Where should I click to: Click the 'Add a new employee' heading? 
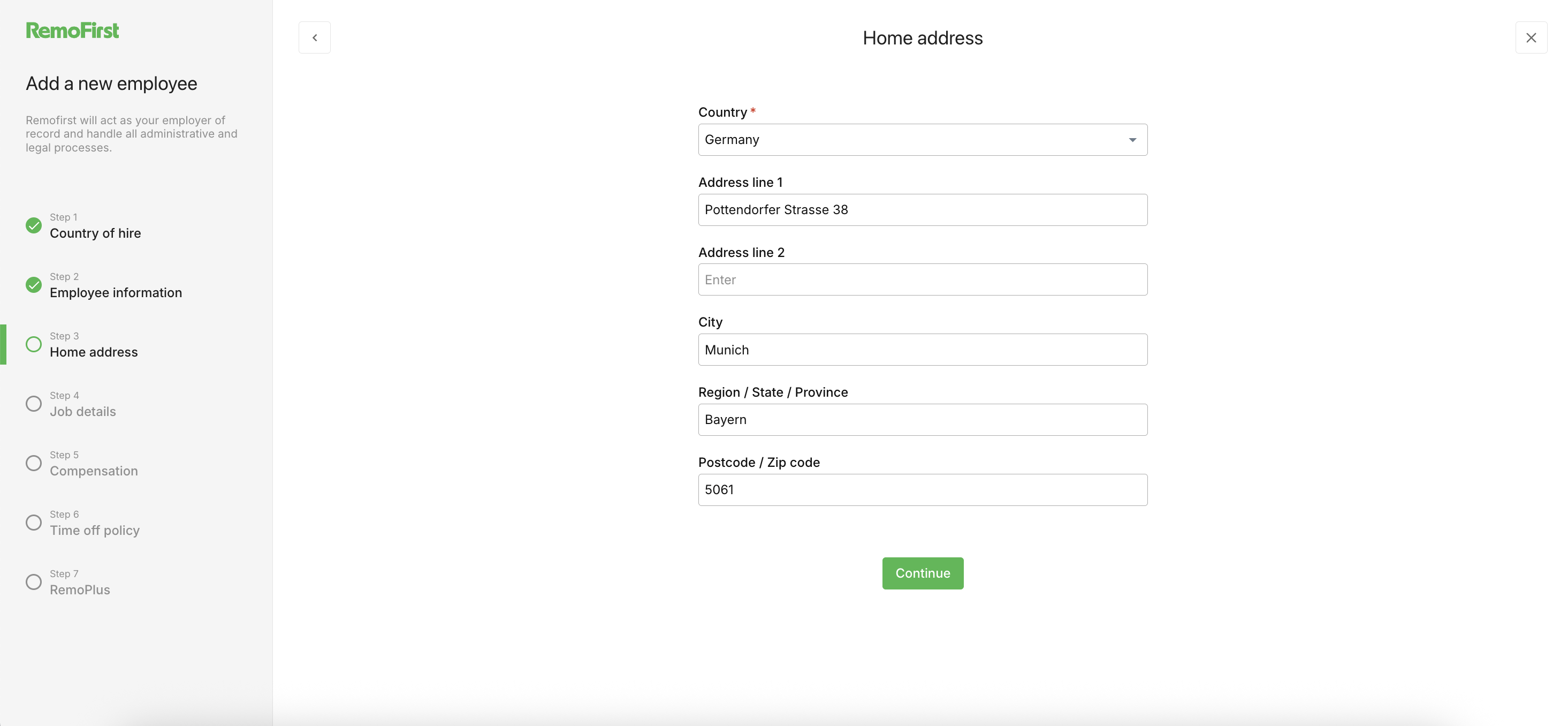[x=111, y=84]
